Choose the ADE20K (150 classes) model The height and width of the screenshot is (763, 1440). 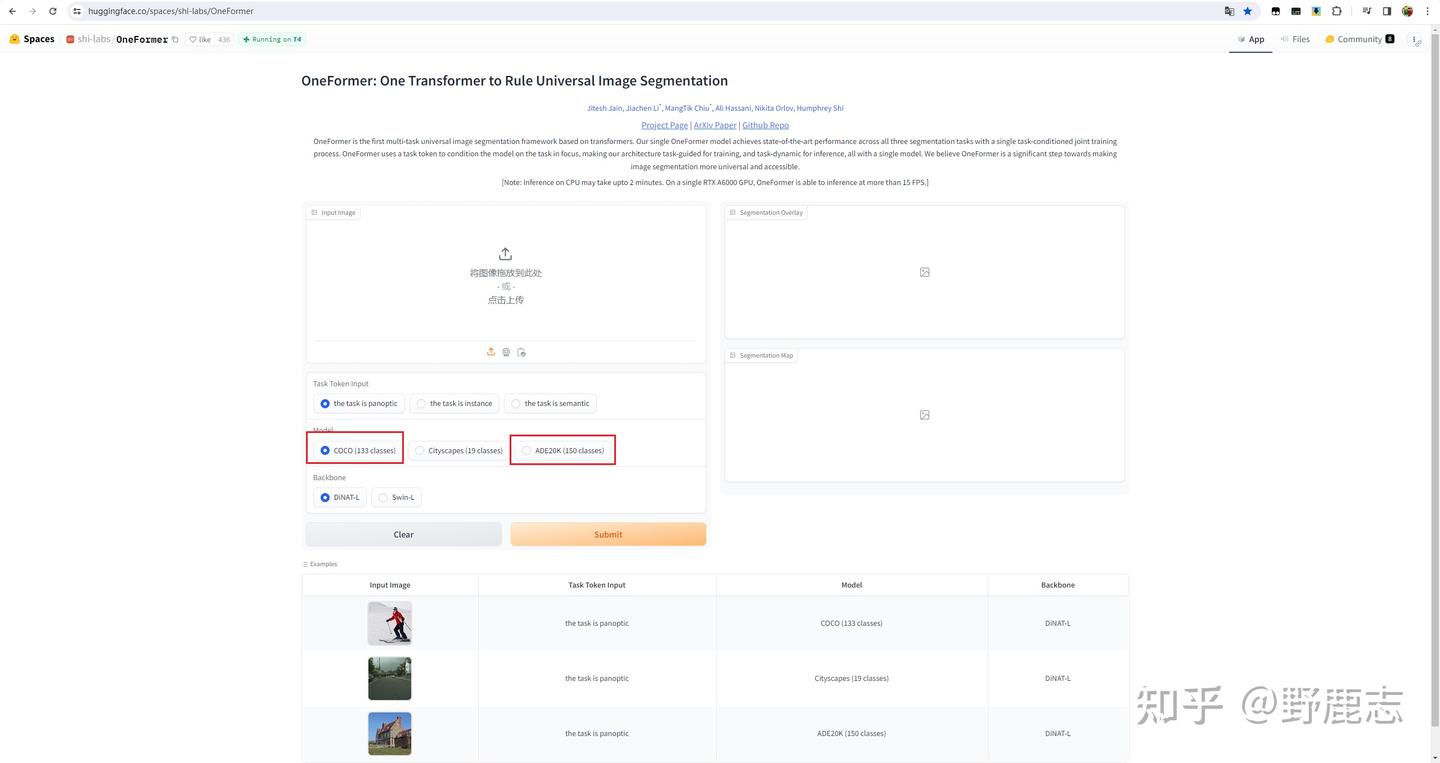tap(563, 450)
